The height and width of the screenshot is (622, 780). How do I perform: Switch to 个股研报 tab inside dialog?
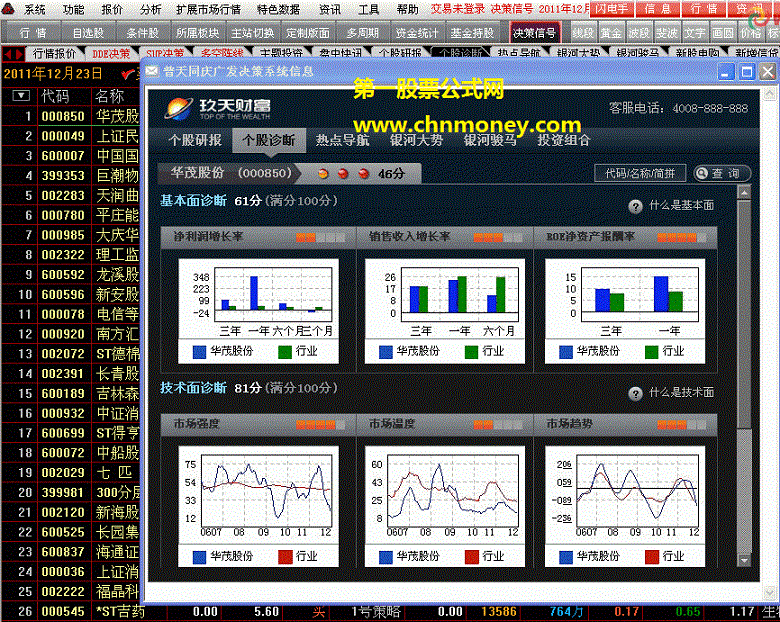[195, 140]
